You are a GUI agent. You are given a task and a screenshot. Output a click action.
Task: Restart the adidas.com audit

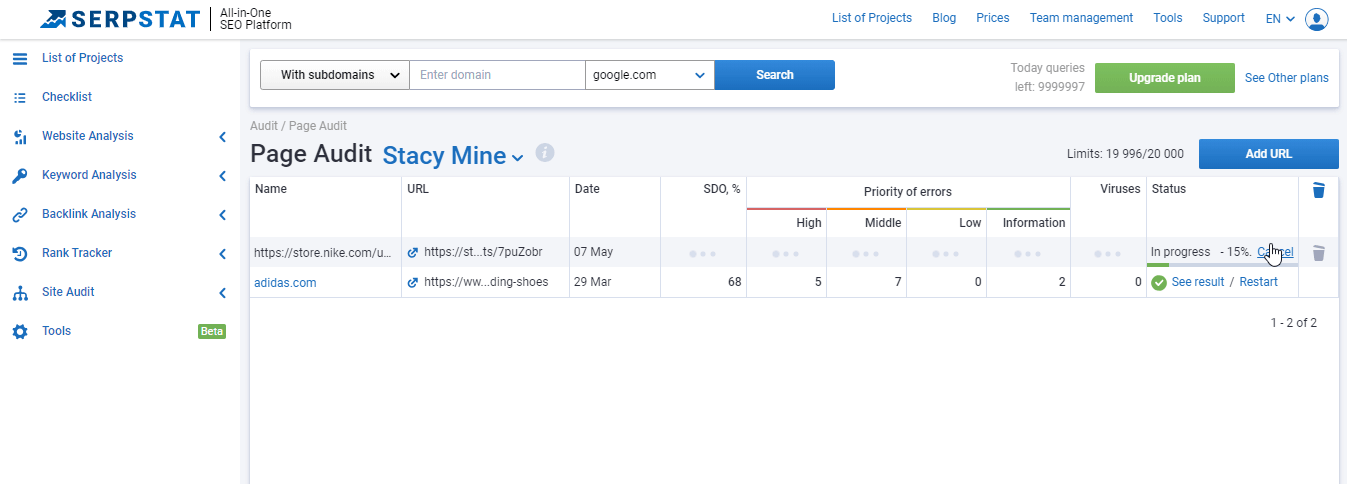click(x=1259, y=282)
